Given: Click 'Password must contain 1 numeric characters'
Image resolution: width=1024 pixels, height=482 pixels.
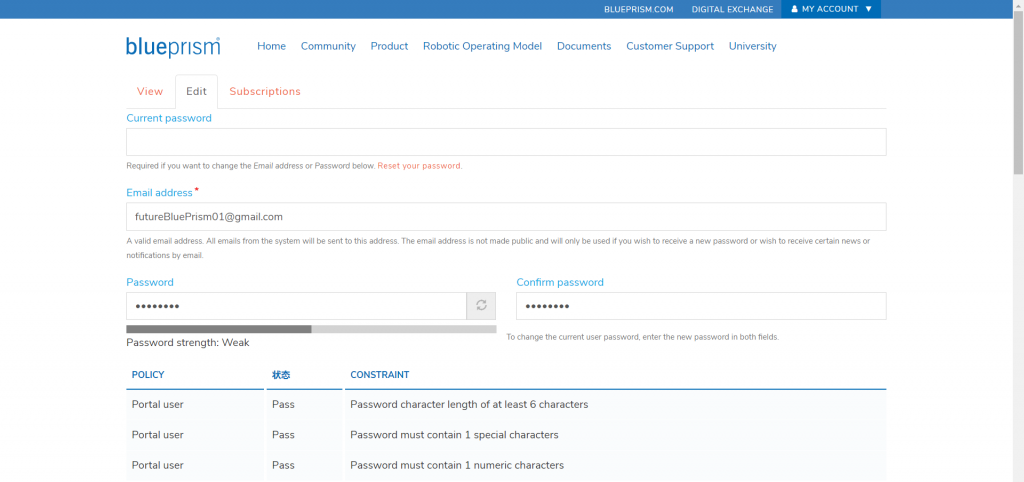Looking at the screenshot, I should pos(457,465).
